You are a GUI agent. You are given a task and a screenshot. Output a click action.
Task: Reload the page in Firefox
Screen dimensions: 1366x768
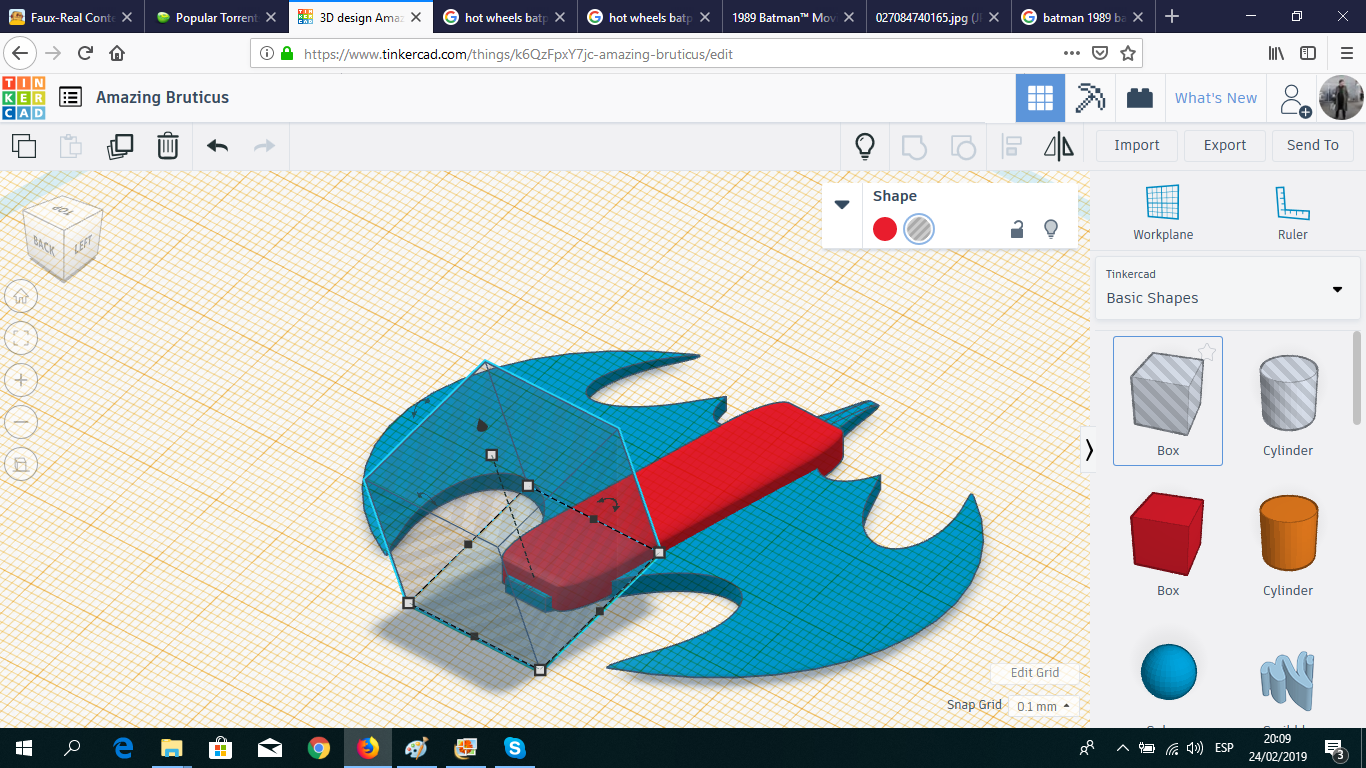coord(85,54)
